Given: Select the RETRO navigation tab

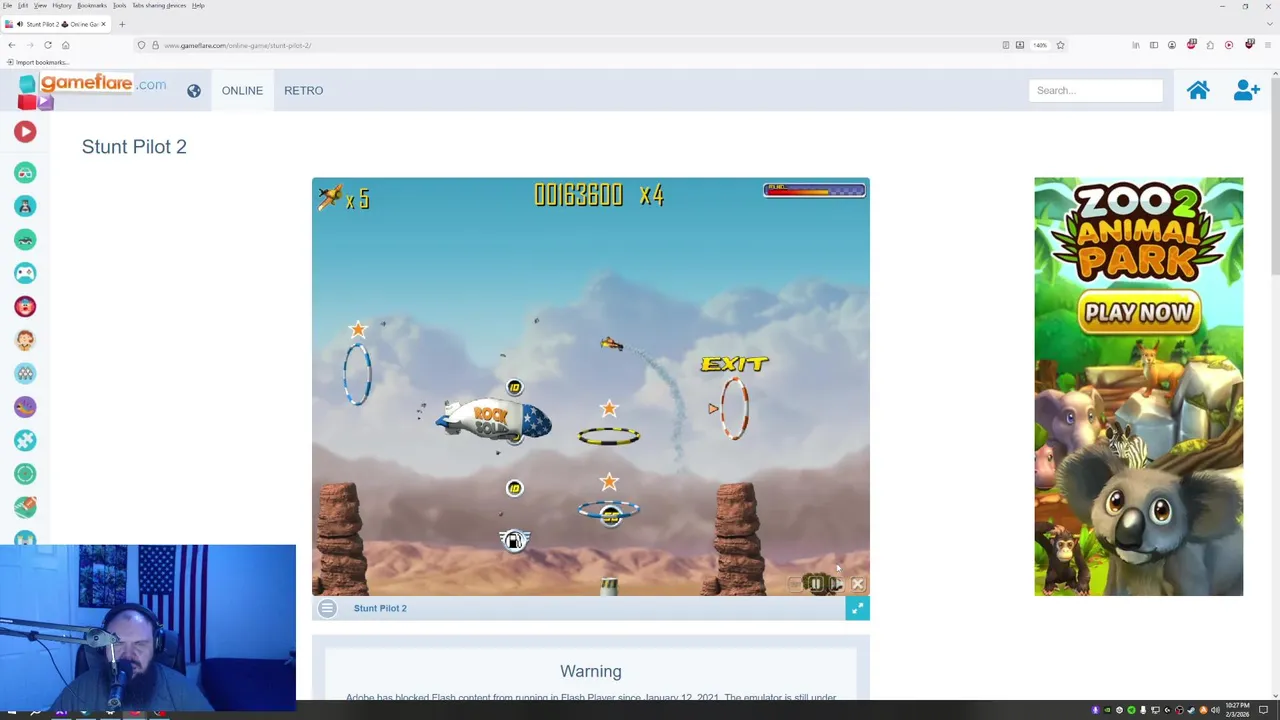Looking at the screenshot, I should 303,91.
